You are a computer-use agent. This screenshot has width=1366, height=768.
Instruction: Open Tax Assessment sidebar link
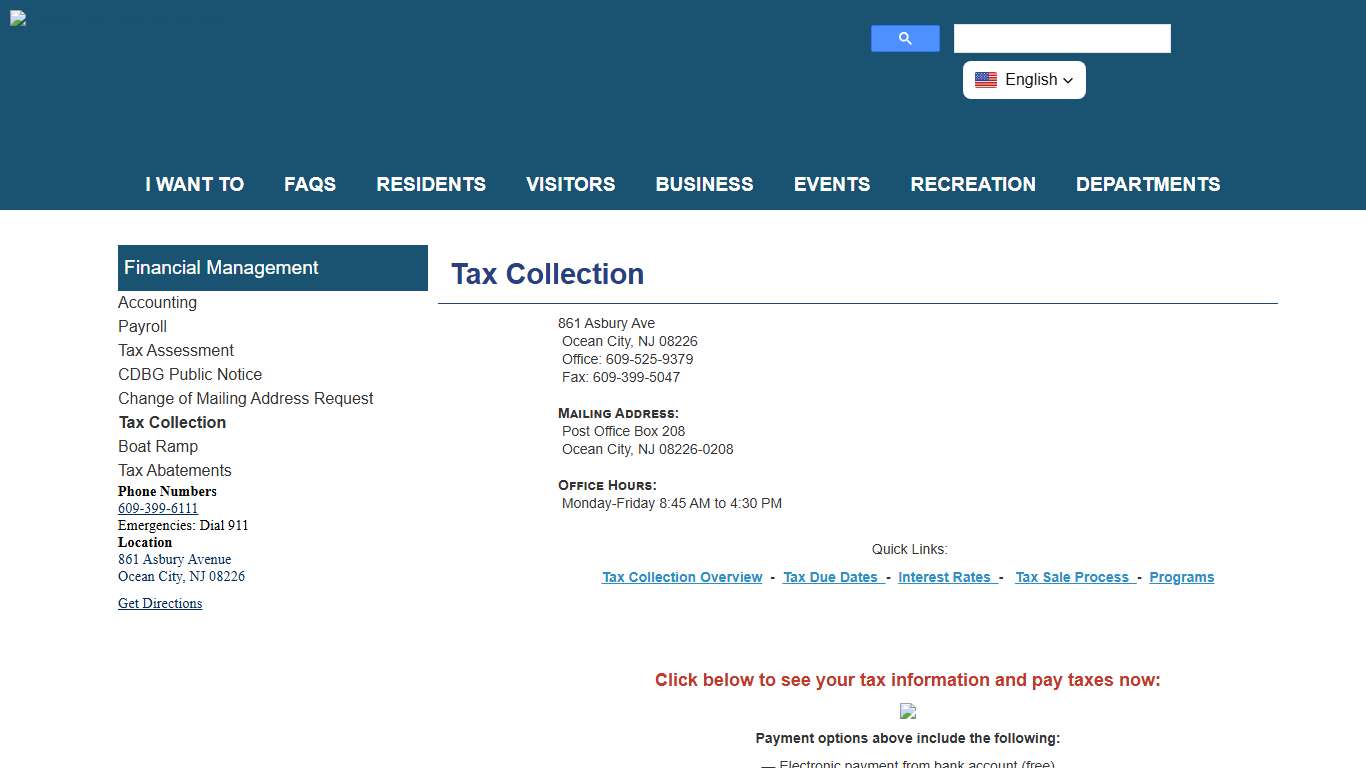[176, 350]
